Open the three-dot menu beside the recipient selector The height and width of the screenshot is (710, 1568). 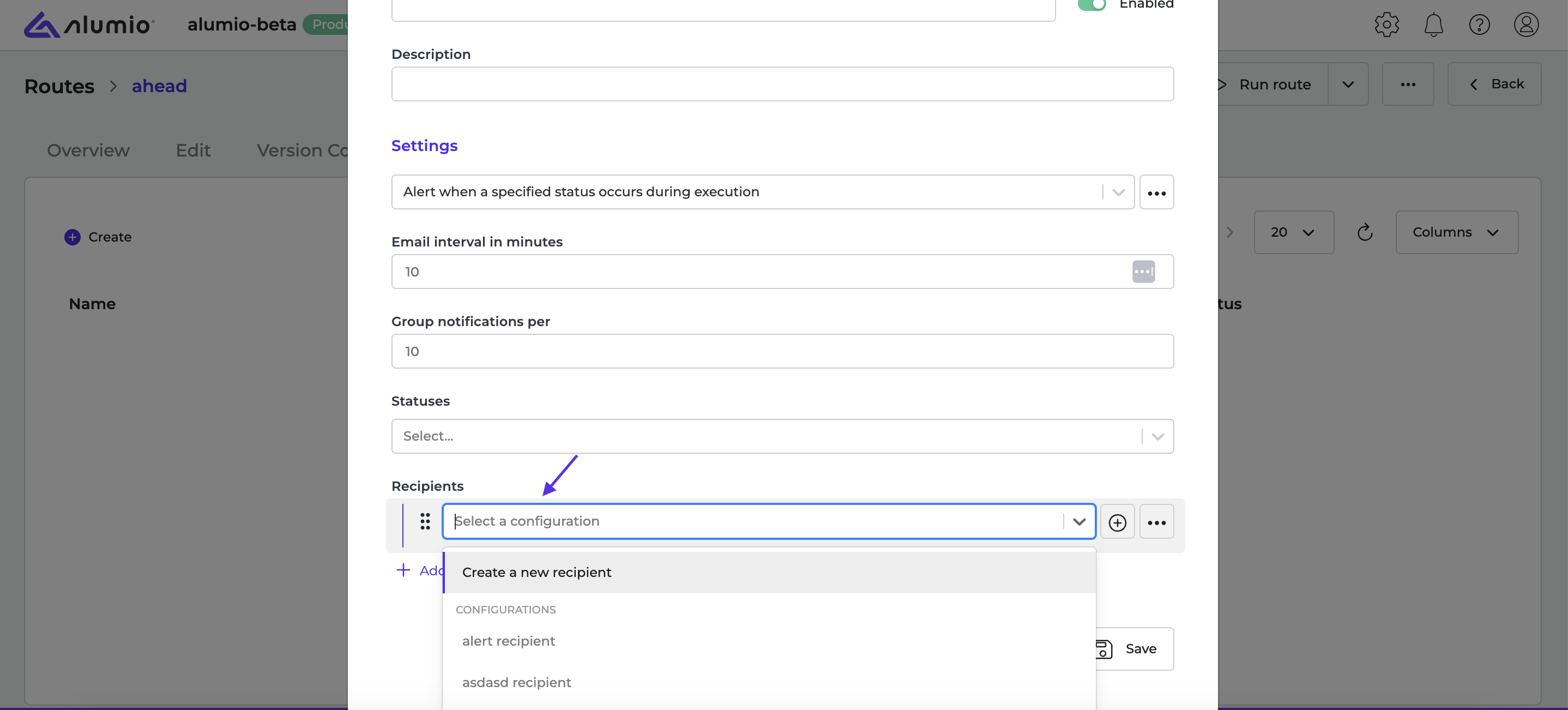point(1156,522)
